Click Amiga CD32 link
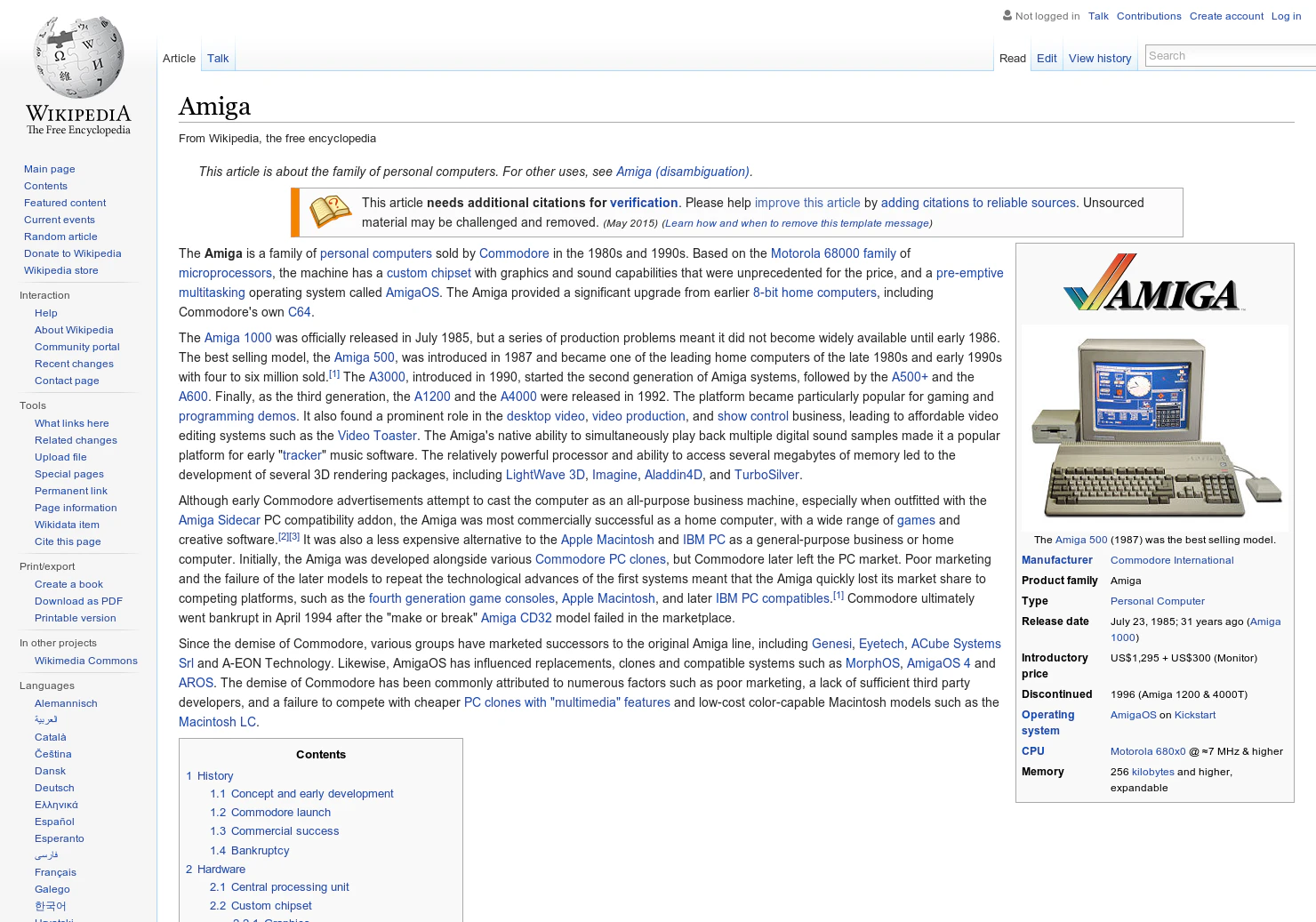 [517, 618]
